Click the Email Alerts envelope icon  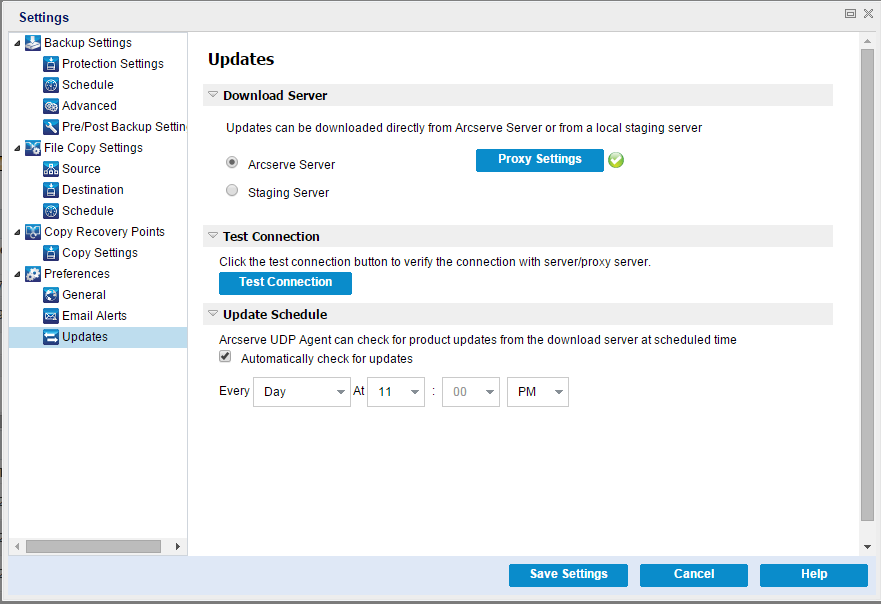tap(49, 315)
